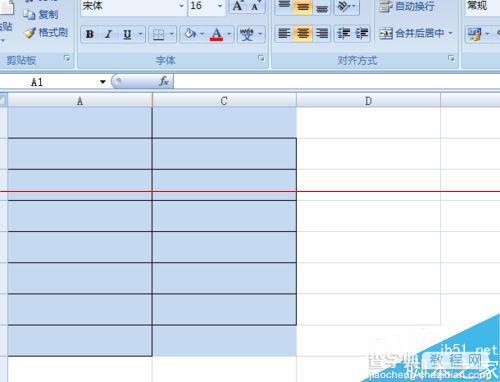This screenshot has width=500, height=382.
Task: Open Name Box dropdown arrow
Action: pos(103,82)
